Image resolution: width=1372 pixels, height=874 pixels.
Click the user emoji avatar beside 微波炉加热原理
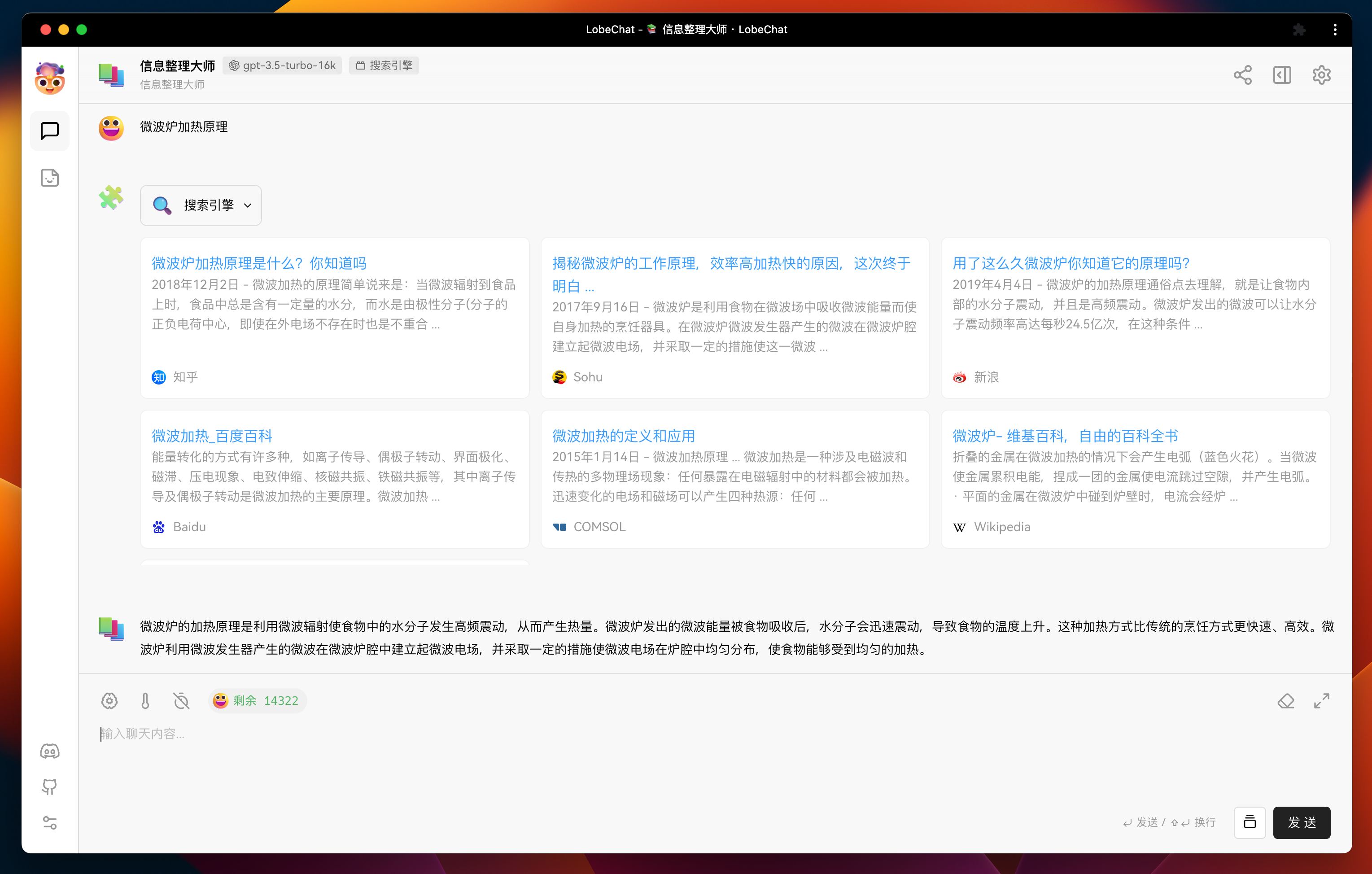[111, 128]
